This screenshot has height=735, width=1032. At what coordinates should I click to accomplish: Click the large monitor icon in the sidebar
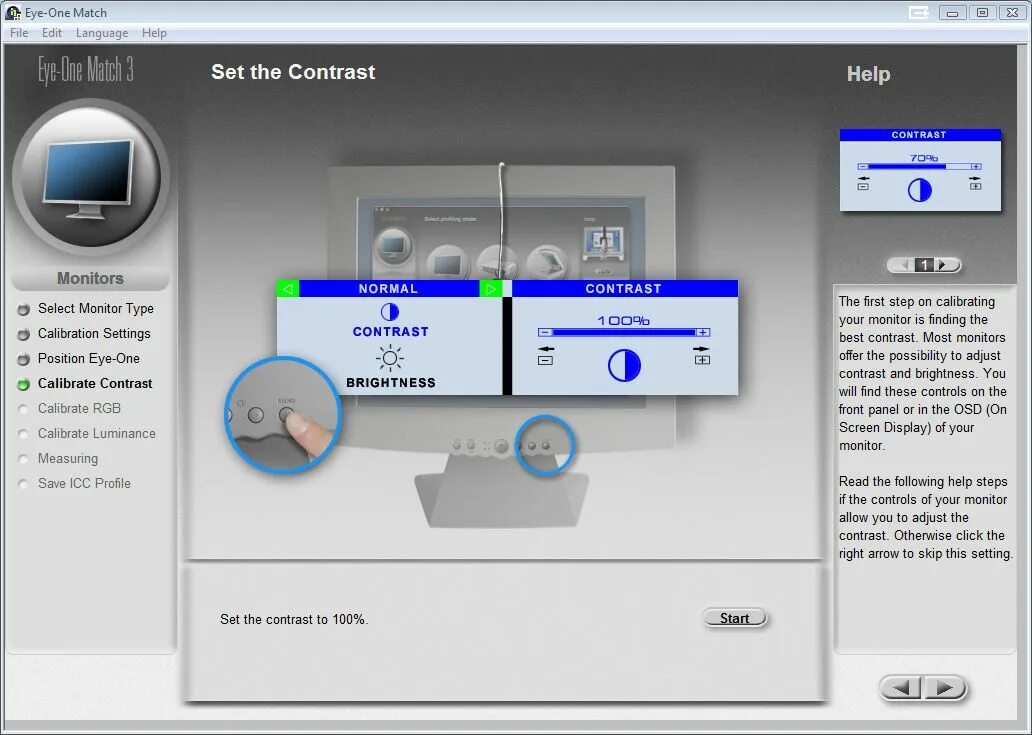90,177
